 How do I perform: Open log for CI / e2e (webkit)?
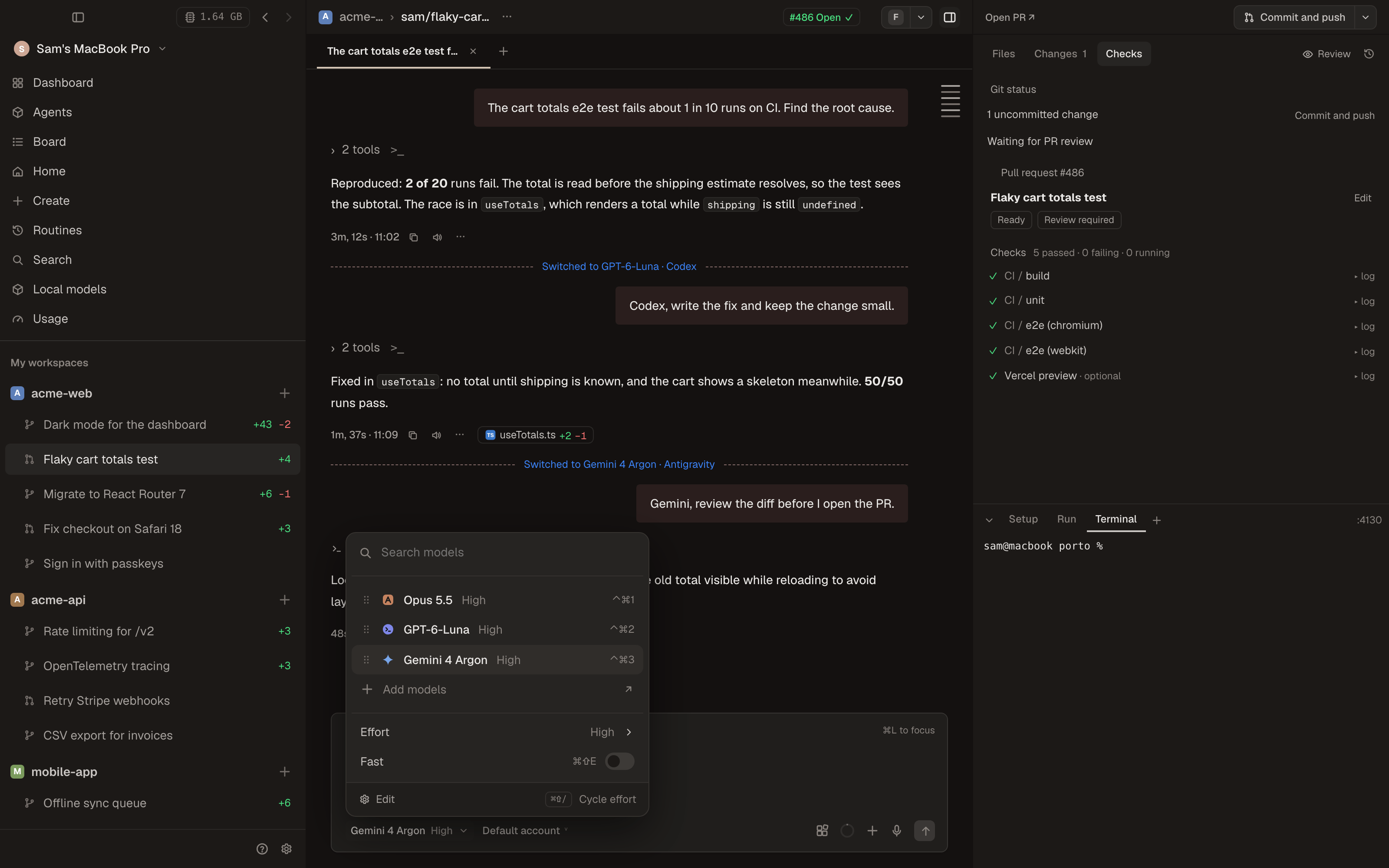[x=1364, y=352]
